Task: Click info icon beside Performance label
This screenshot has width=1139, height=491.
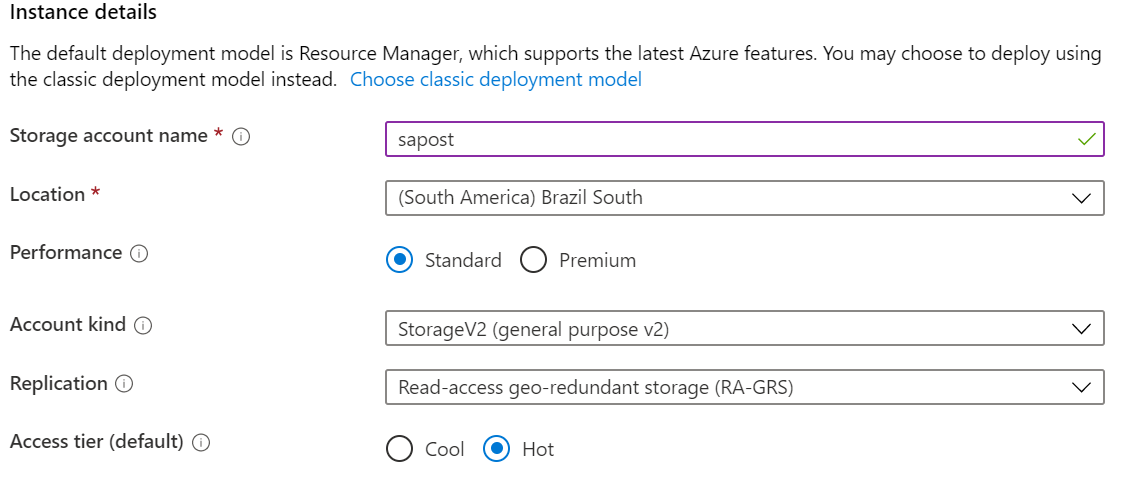Action: point(139,253)
